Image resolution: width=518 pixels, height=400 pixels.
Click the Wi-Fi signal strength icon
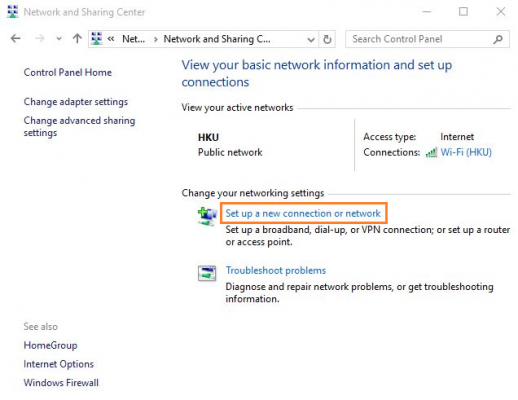(x=431, y=153)
